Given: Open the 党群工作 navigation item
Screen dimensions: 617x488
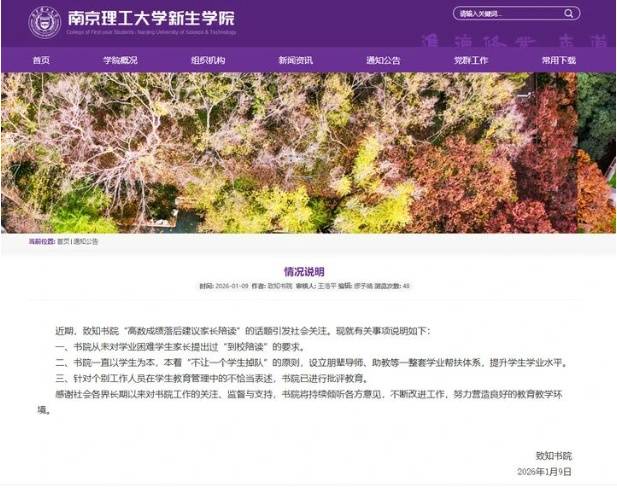Looking at the screenshot, I should click(471, 60).
